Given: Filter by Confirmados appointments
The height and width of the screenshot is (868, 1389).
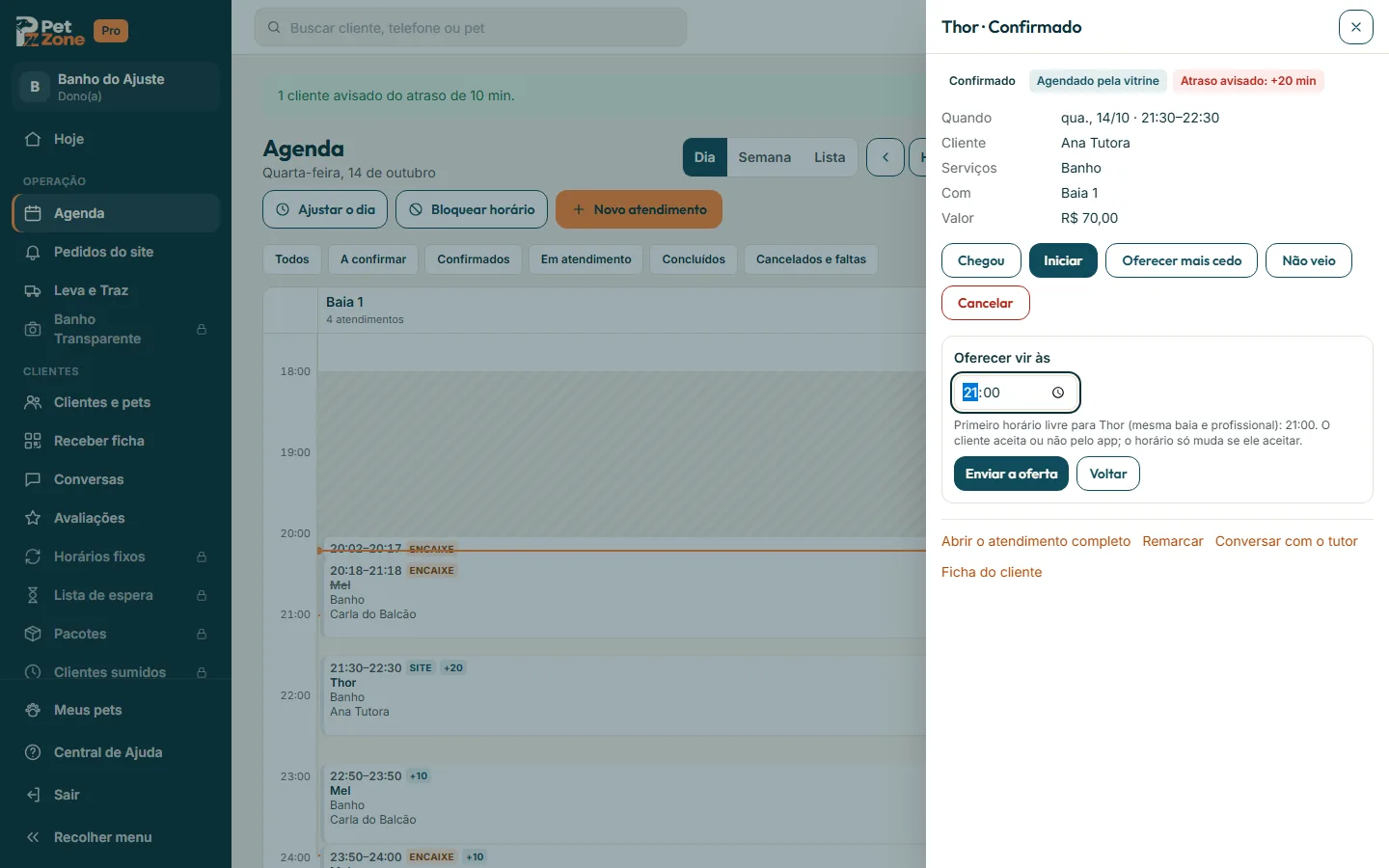Looking at the screenshot, I should pyautogui.click(x=474, y=259).
